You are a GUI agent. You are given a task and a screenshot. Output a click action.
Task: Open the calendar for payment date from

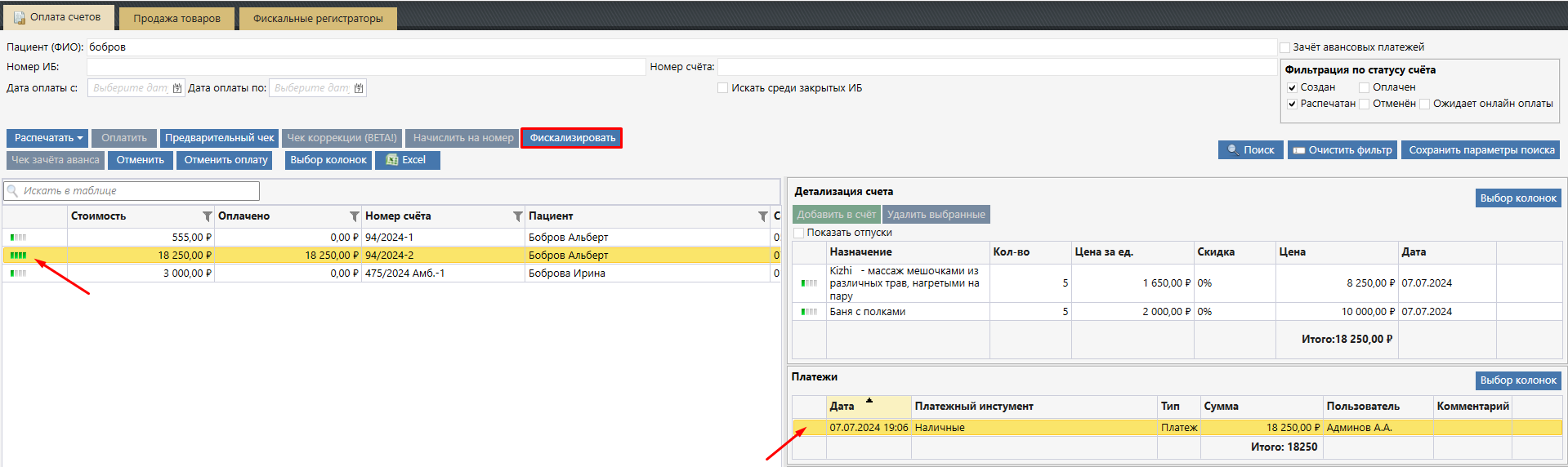177,88
